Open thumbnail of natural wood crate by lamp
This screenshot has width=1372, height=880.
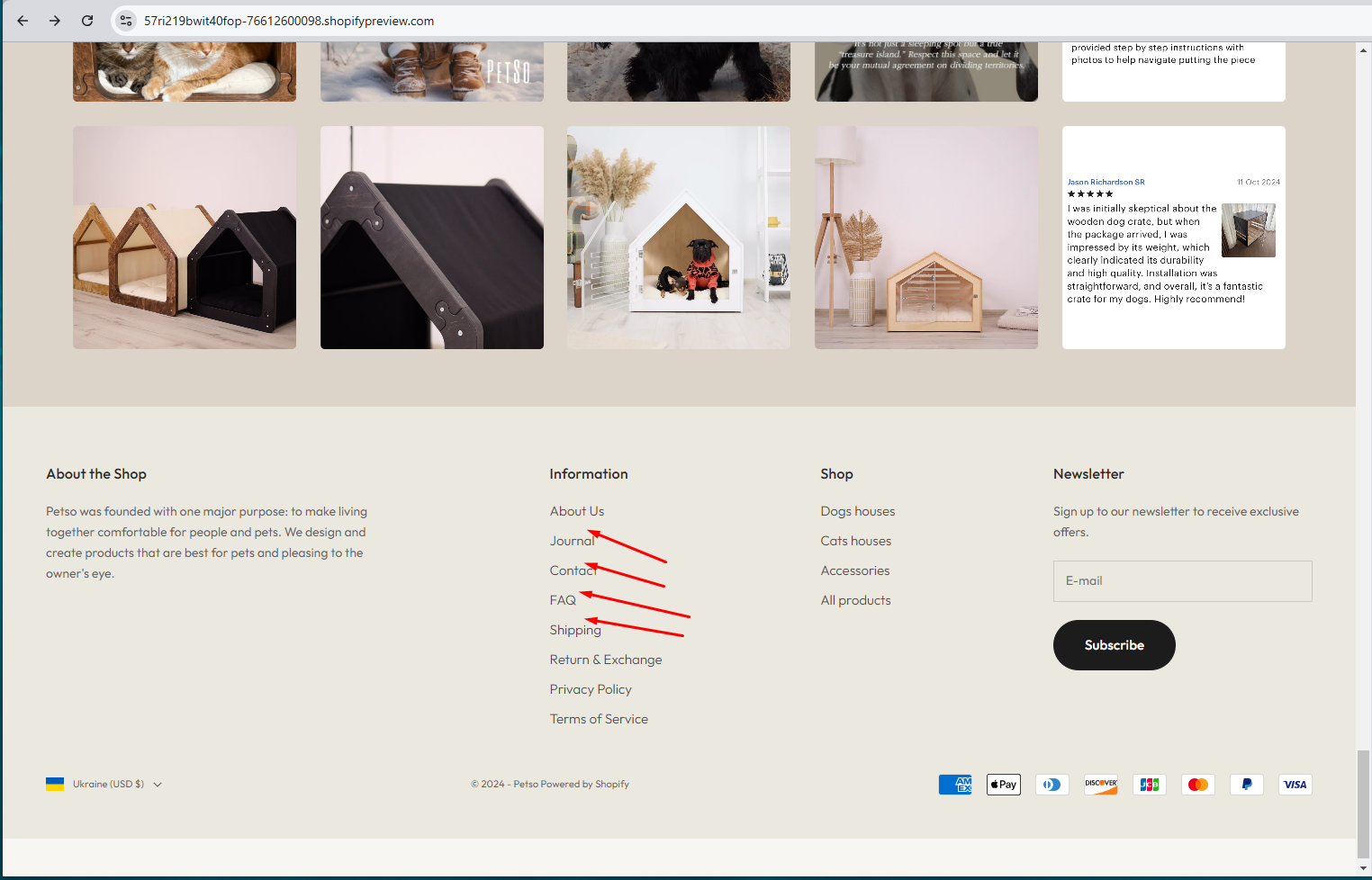[x=926, y=238]
